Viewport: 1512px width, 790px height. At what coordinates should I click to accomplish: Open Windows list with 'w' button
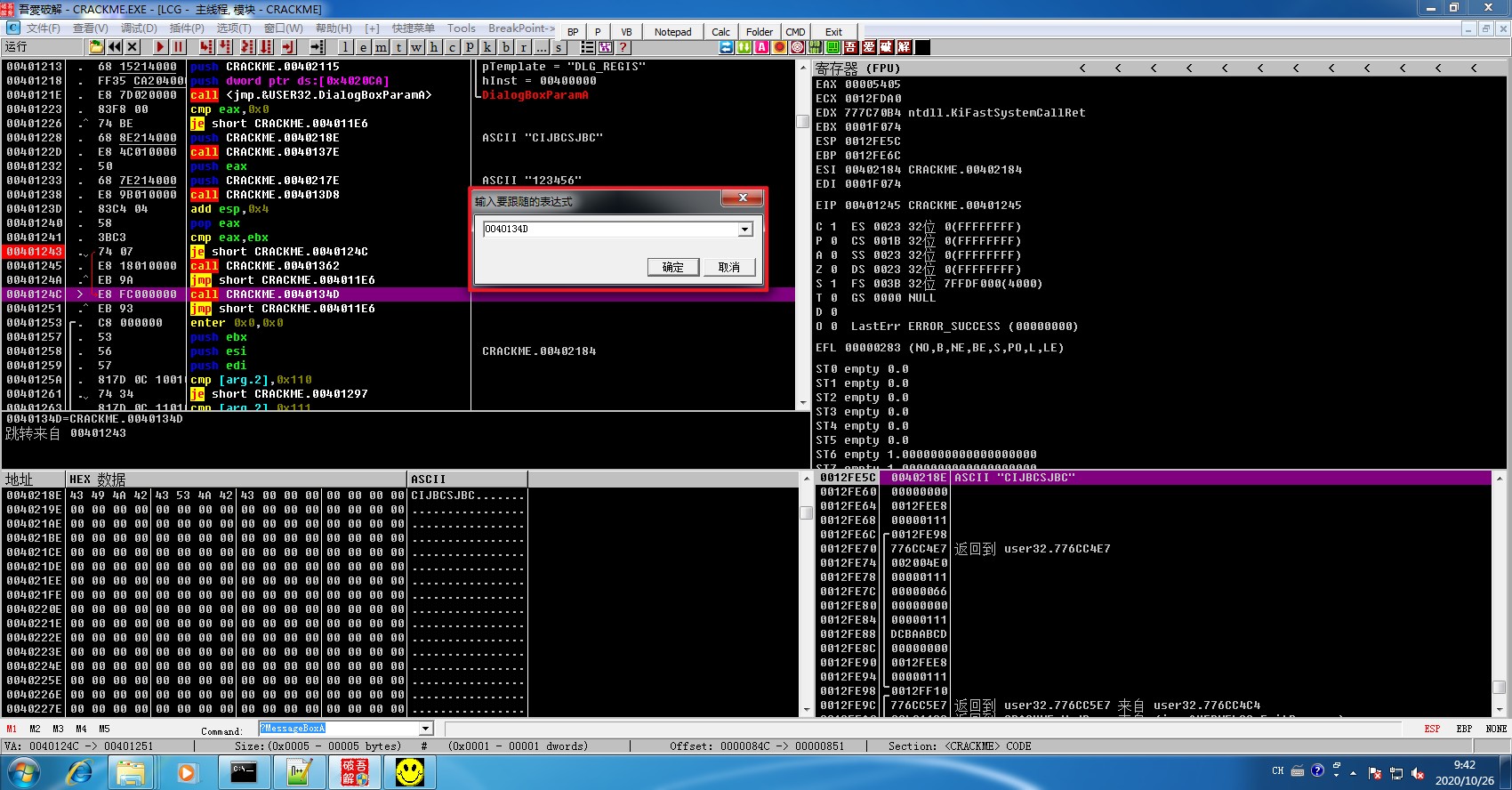point(416,47)
